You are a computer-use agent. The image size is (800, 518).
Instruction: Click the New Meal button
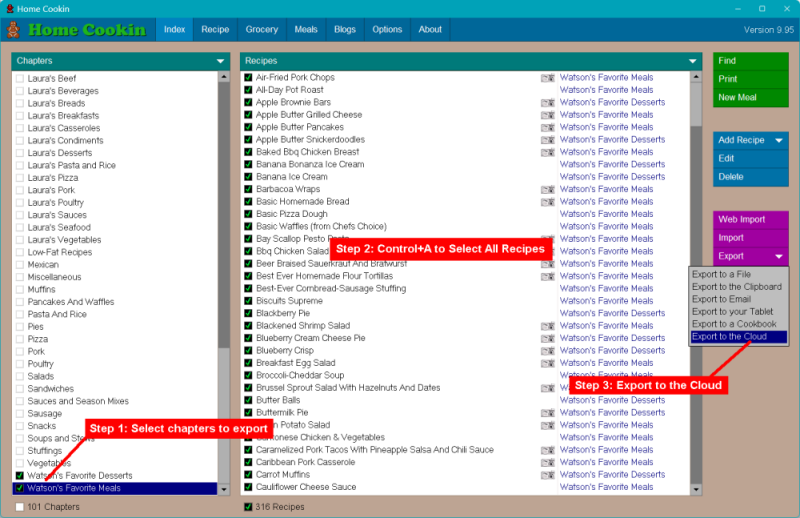(751, 97)
